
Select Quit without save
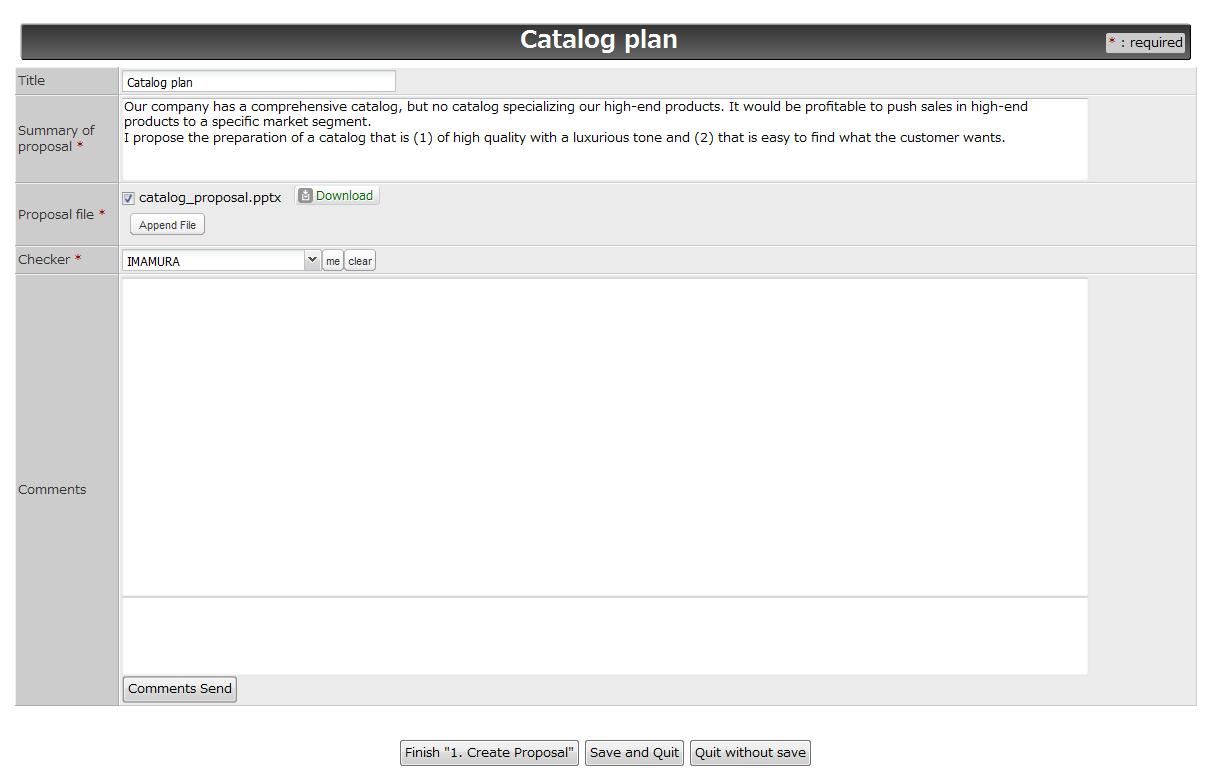coord(750,753)
